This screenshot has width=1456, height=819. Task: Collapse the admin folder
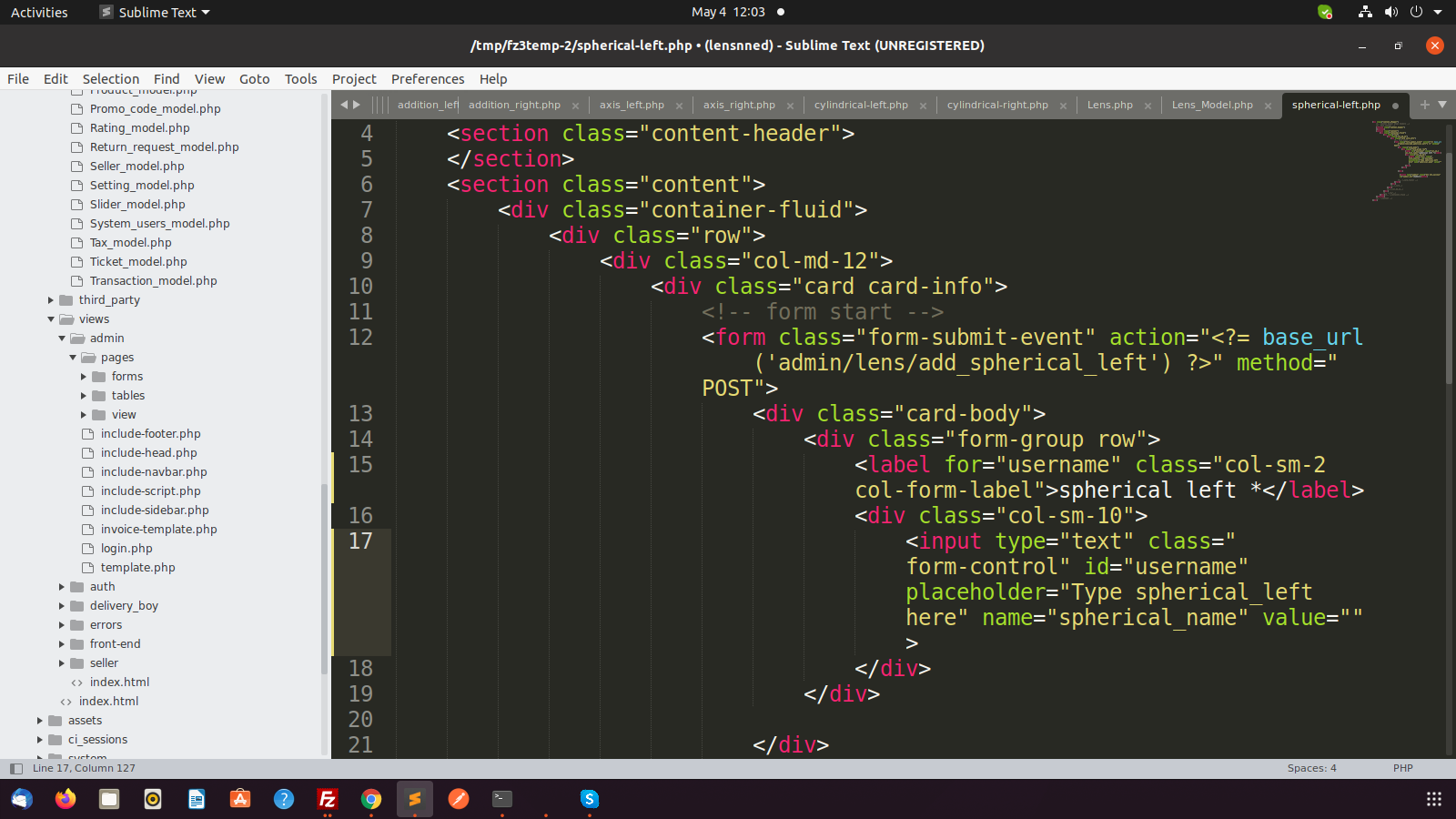click(x=62, y=339)
